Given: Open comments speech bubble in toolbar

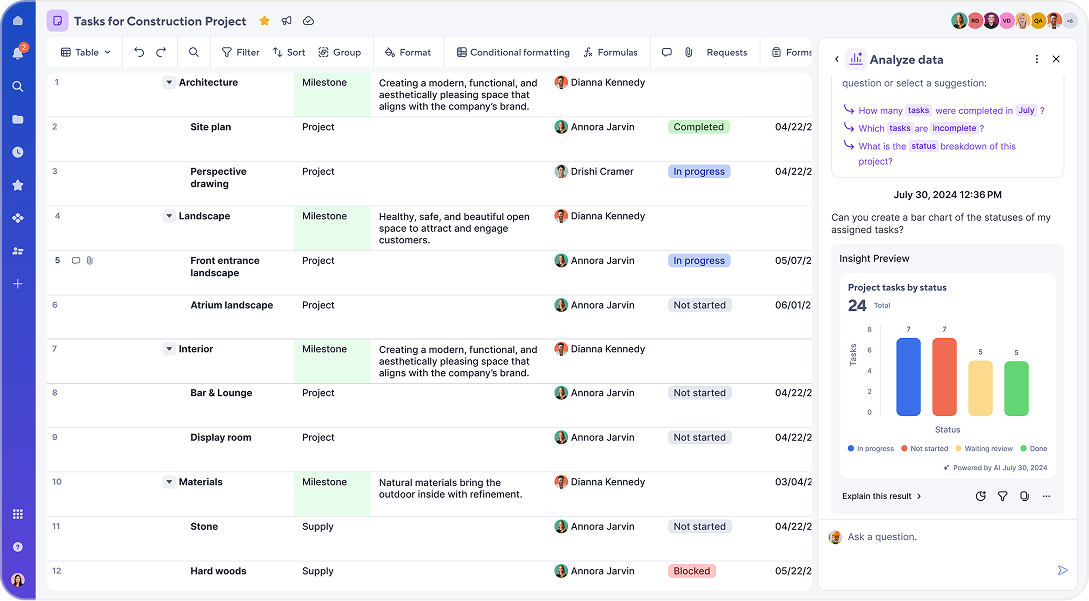Looking at the screenshot, I should point(667,52).
